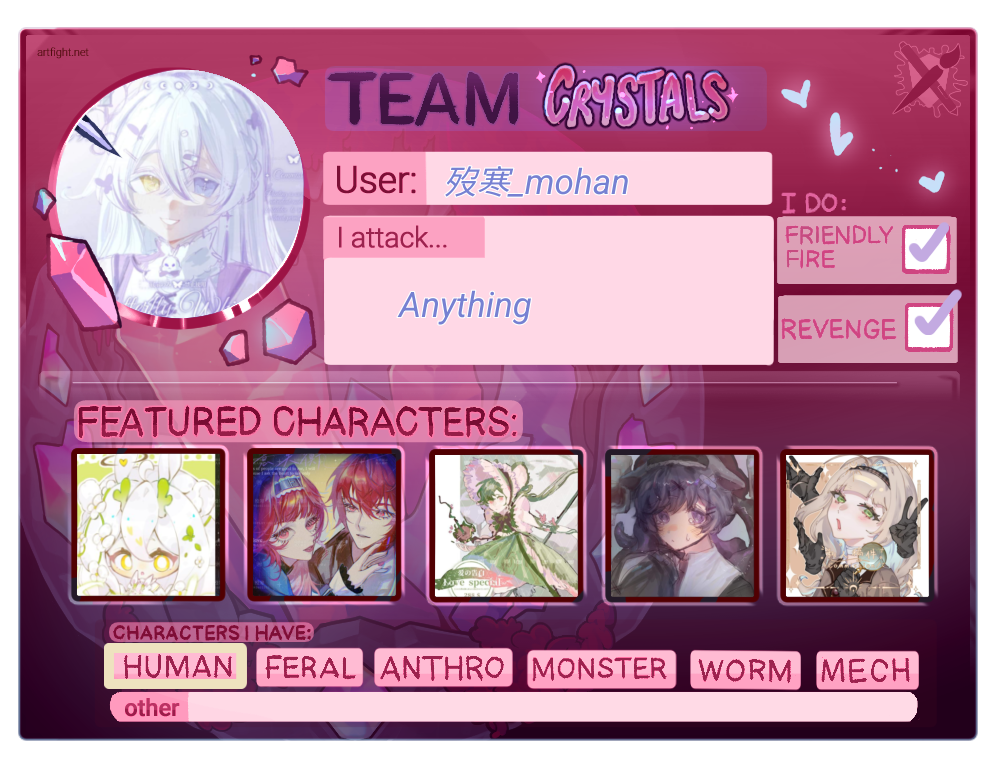
Task: Select the MONSTER character type tag
Action: pos(601,669)
